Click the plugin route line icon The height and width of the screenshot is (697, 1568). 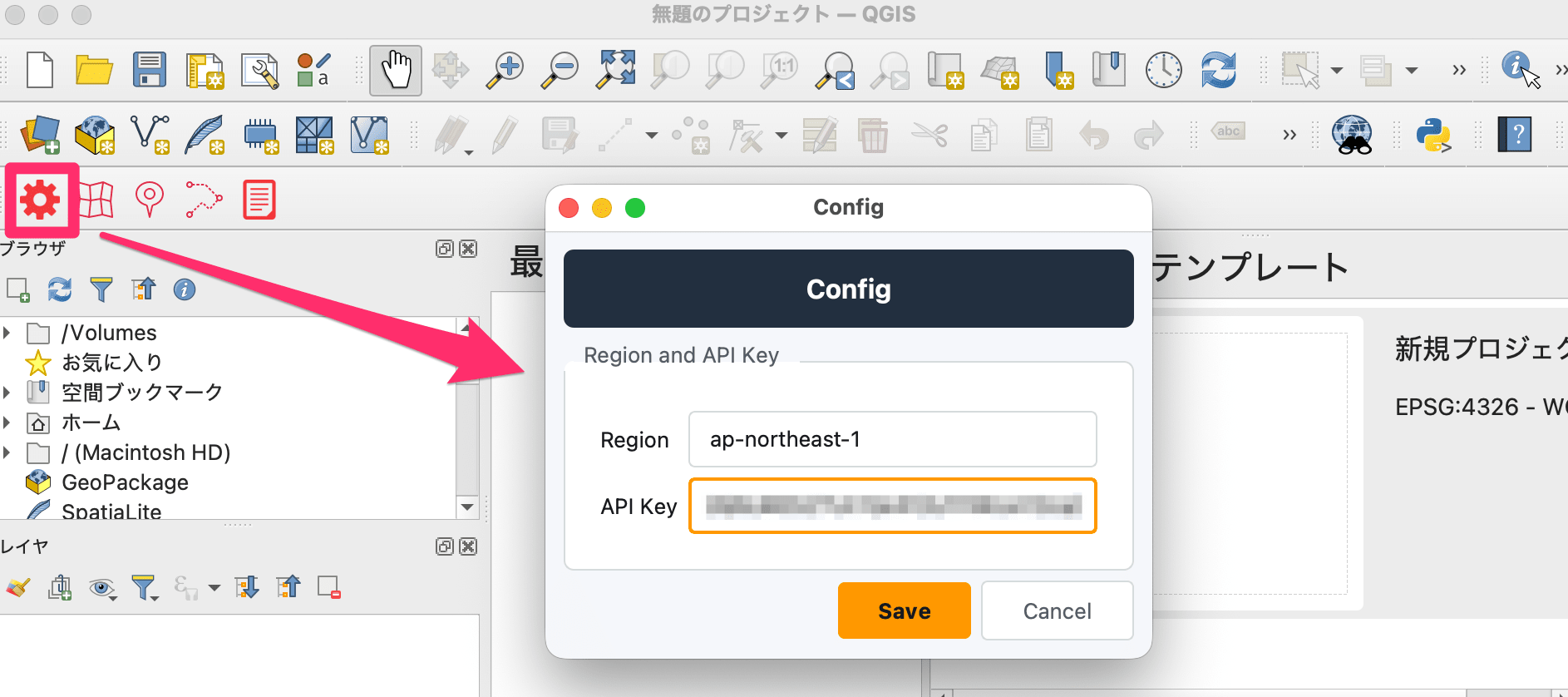coord(204,200)
